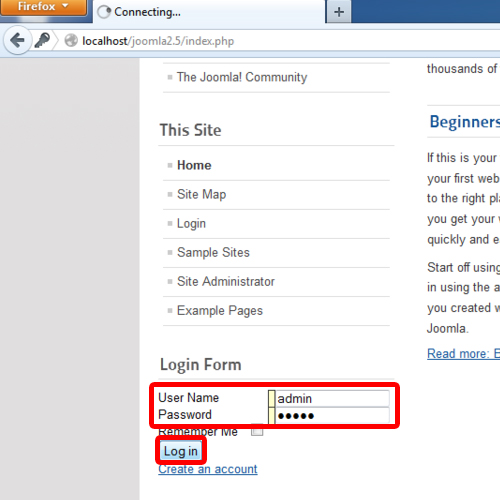Screen dimensions: 500x500
Task: Open the Login menu item
Action: coord(191,223)
